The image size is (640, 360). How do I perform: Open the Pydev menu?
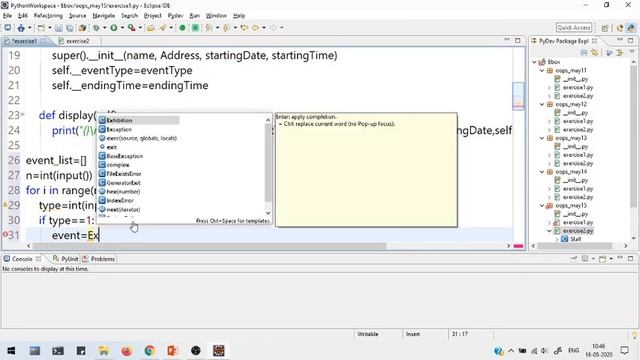pyautogui.click(x=176, y=16)
